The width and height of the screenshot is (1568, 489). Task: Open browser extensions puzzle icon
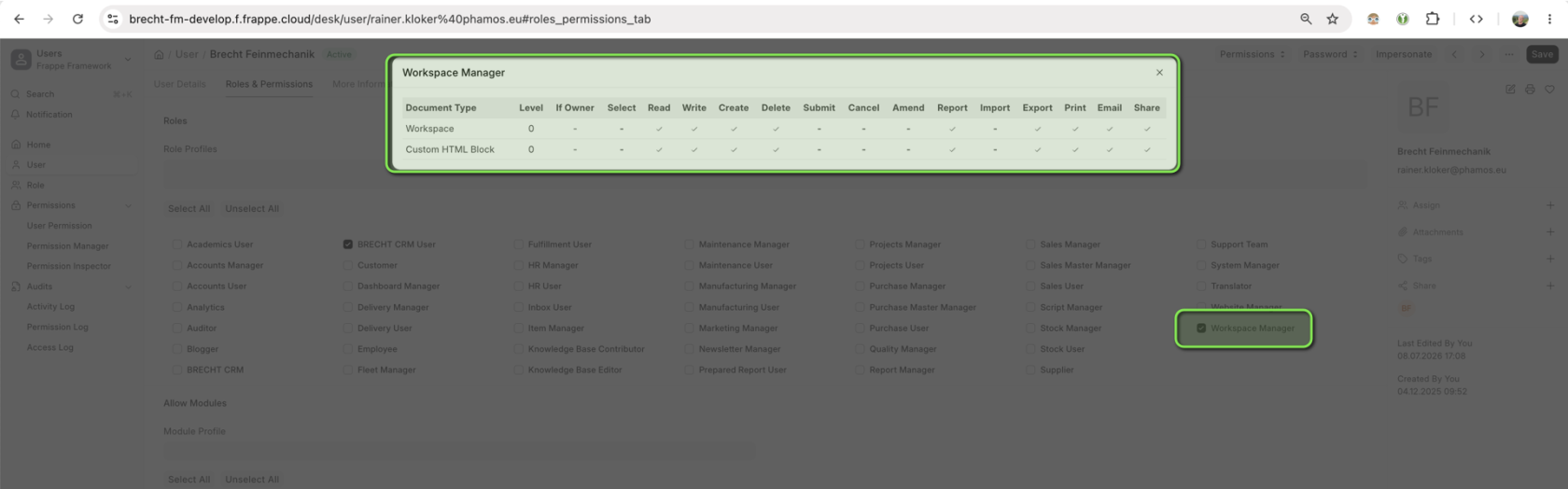pos(1432,19)
